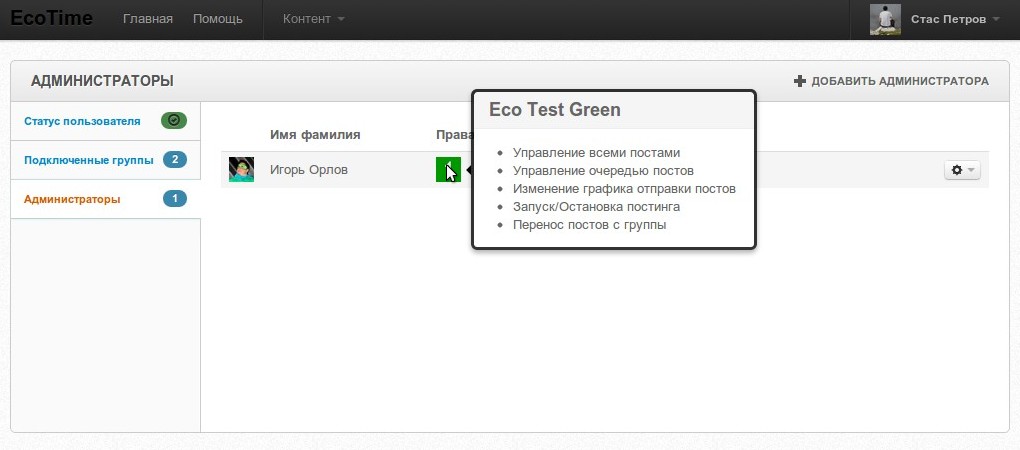Open the Стас Петров user menu

955,19
